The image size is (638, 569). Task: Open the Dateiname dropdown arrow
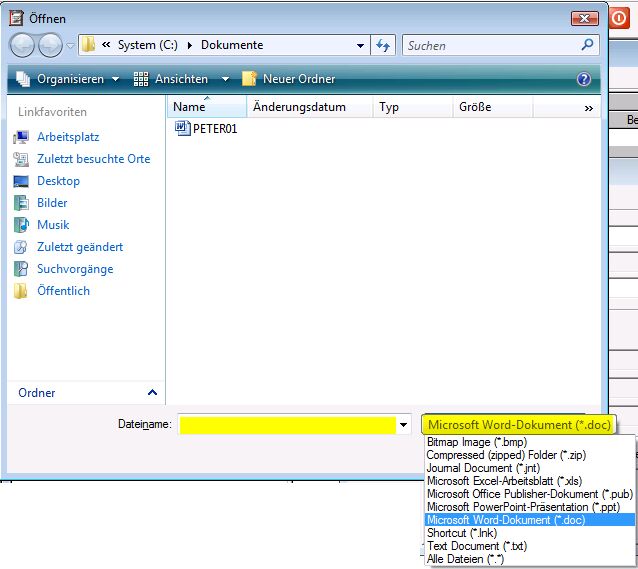(x=403, y=425)
